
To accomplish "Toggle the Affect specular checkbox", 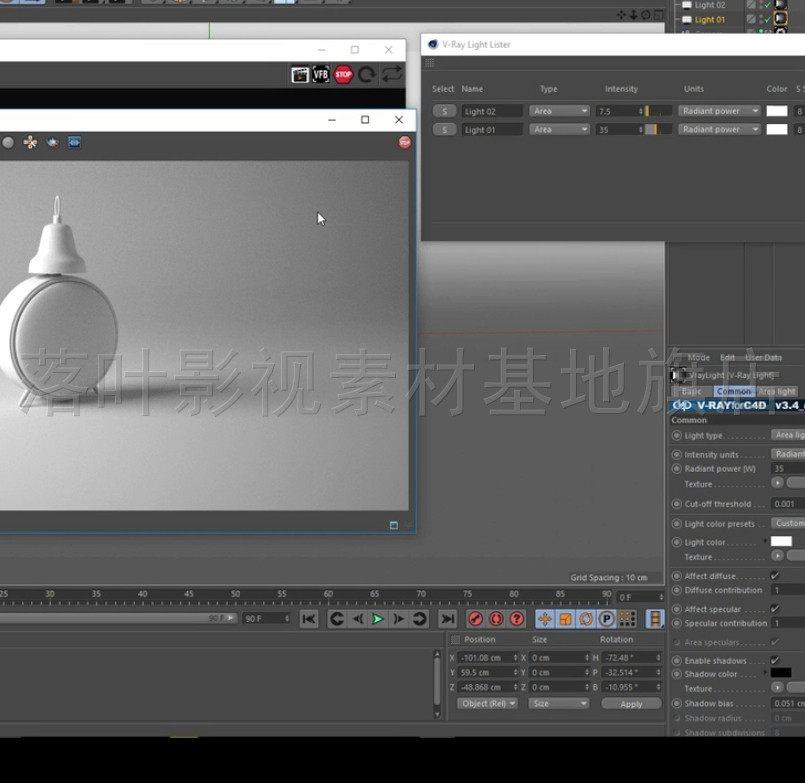I will point(775,609).
